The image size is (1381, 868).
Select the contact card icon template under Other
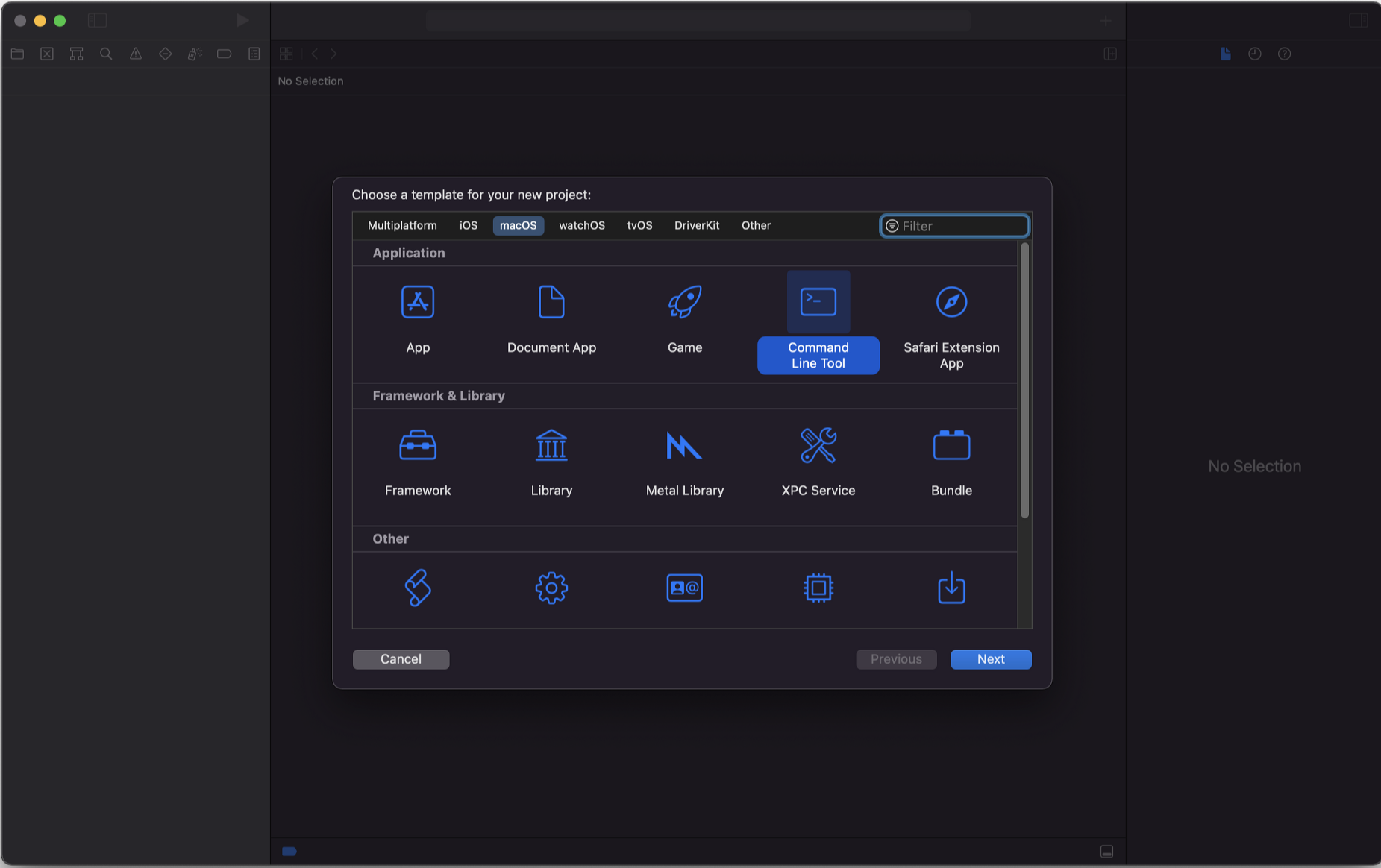[685, 588]
